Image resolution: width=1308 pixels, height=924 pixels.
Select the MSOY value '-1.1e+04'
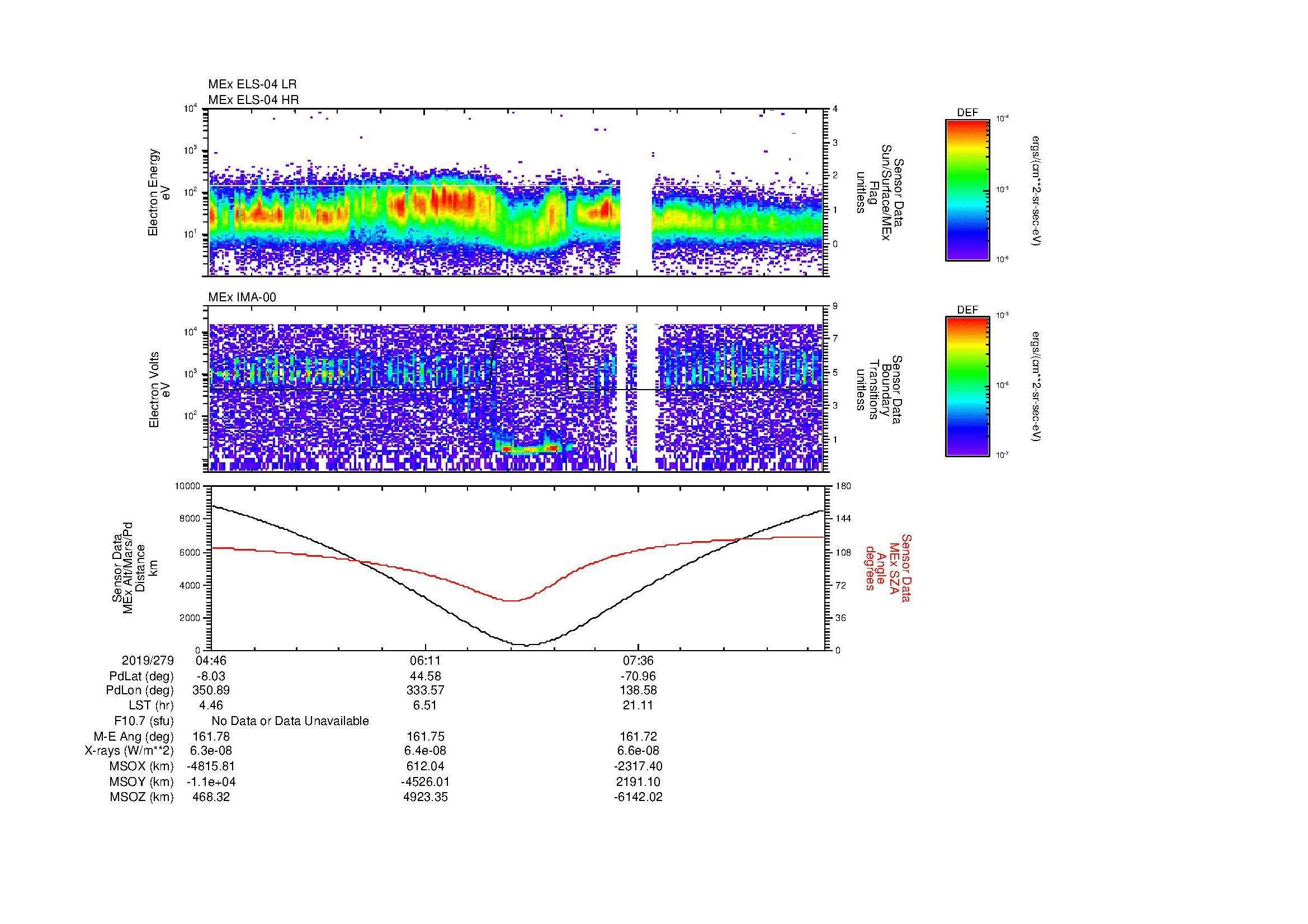click(211, 782)
